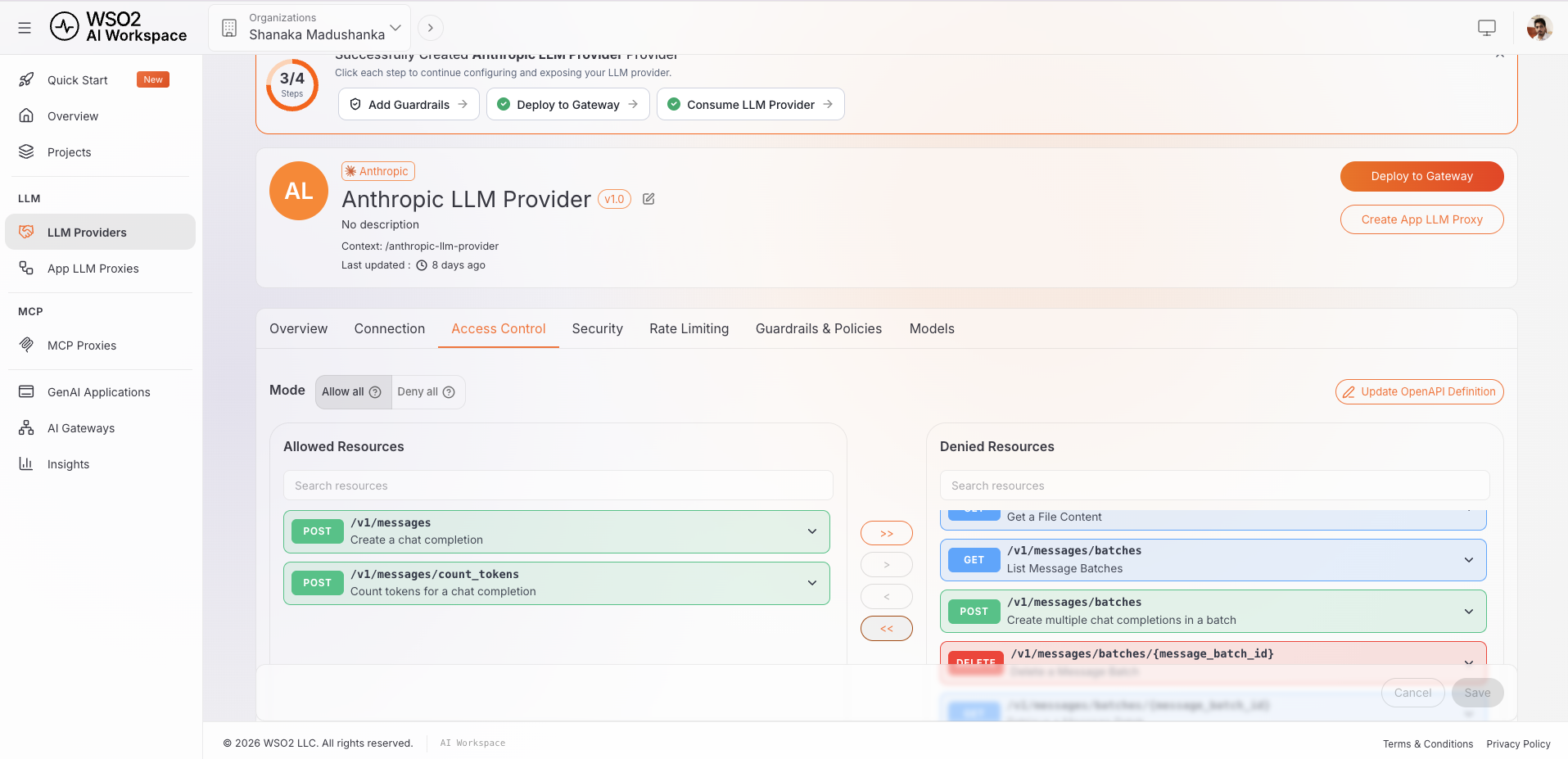
Task: Click the v1.0 version badge
Action: click(614, 199)
